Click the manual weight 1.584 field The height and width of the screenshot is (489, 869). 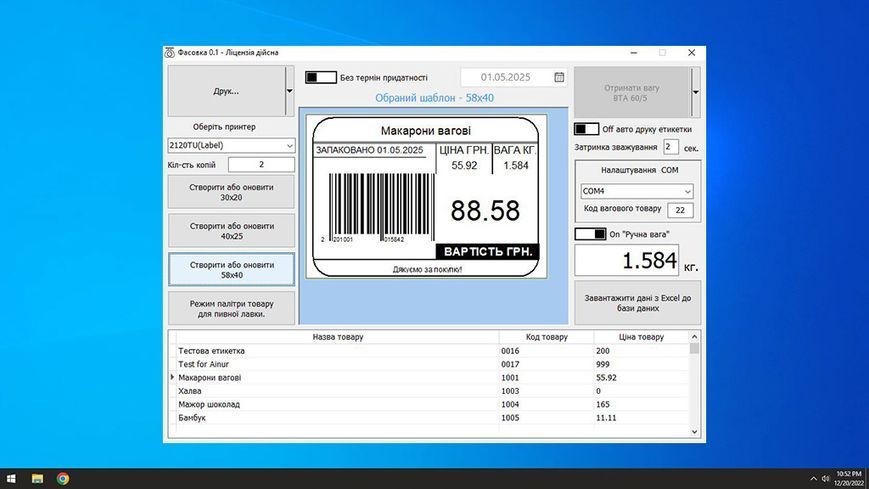[626, 260]
